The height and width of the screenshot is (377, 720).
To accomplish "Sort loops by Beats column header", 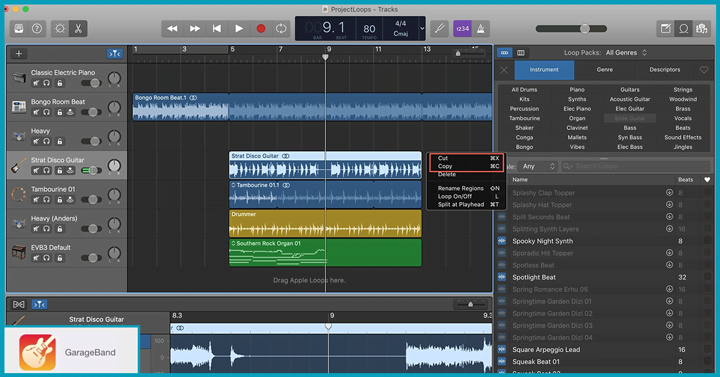I will point(686,180).
